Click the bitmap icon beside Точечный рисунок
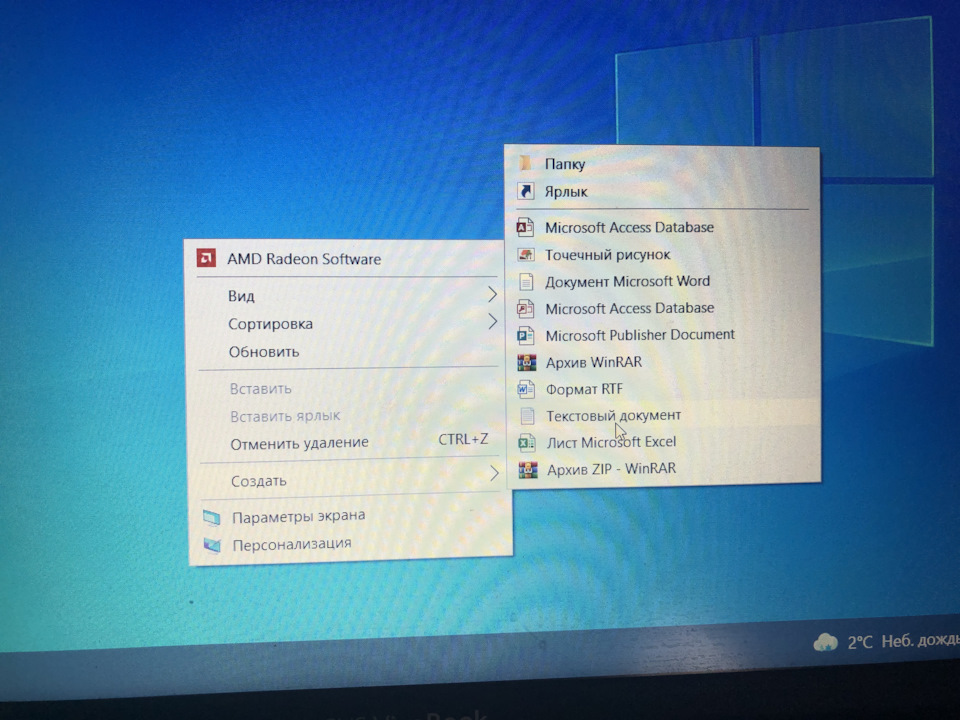Viewport: 960px width, 720px height. tap(525, 254)
